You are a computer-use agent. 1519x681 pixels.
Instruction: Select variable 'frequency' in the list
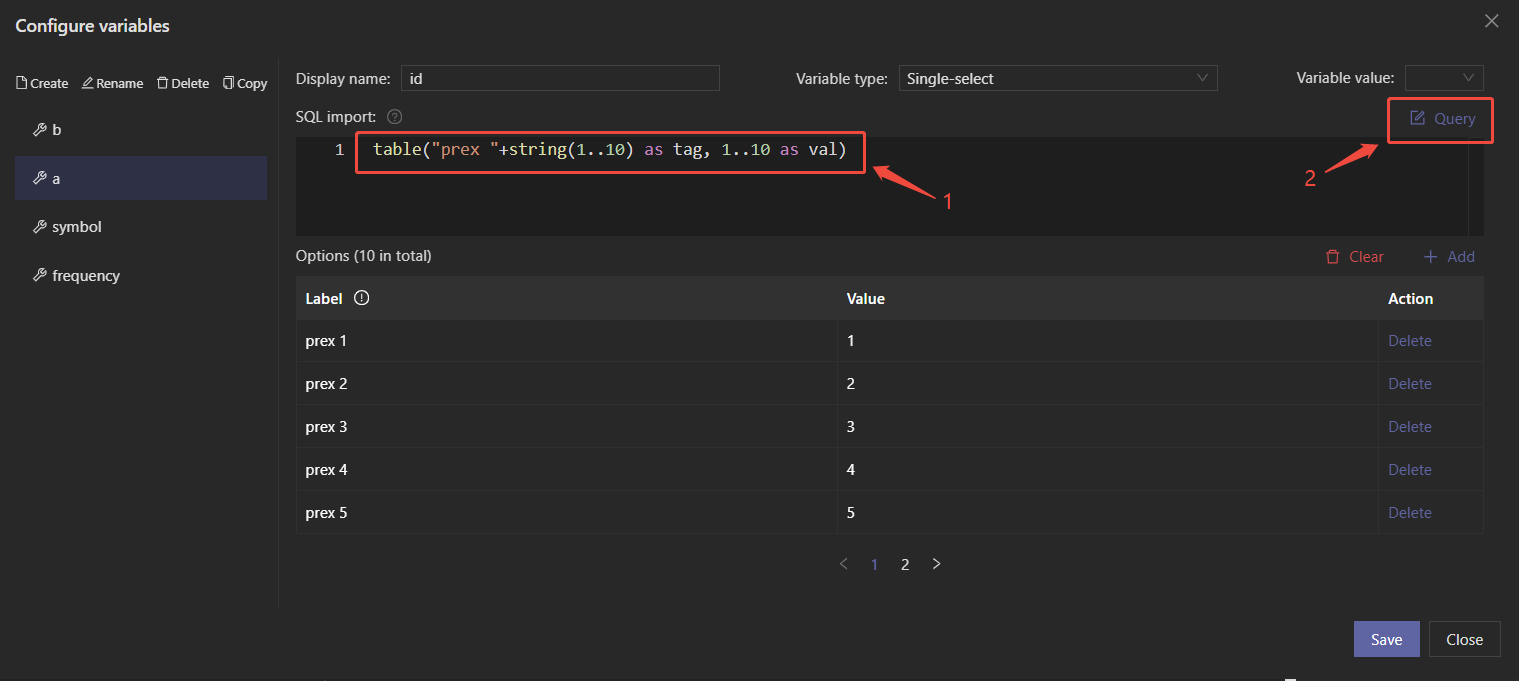tap(85, 276)
